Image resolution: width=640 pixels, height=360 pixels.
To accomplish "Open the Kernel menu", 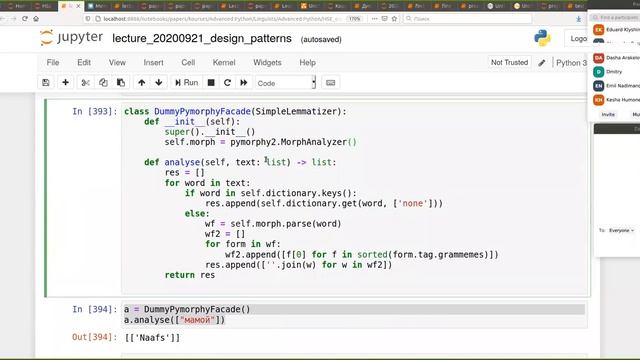I will [x=224, y=62].
